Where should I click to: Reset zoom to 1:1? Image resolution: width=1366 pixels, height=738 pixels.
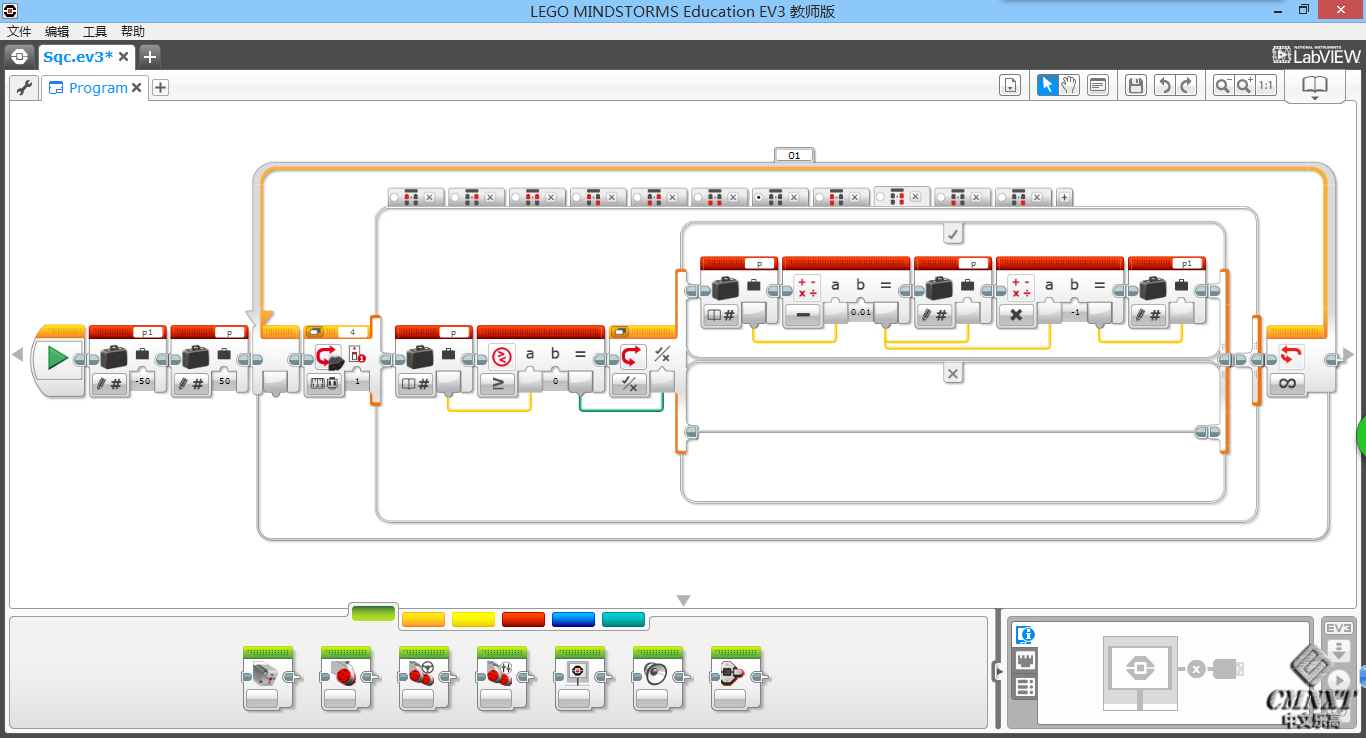[x=1266, y=86]
